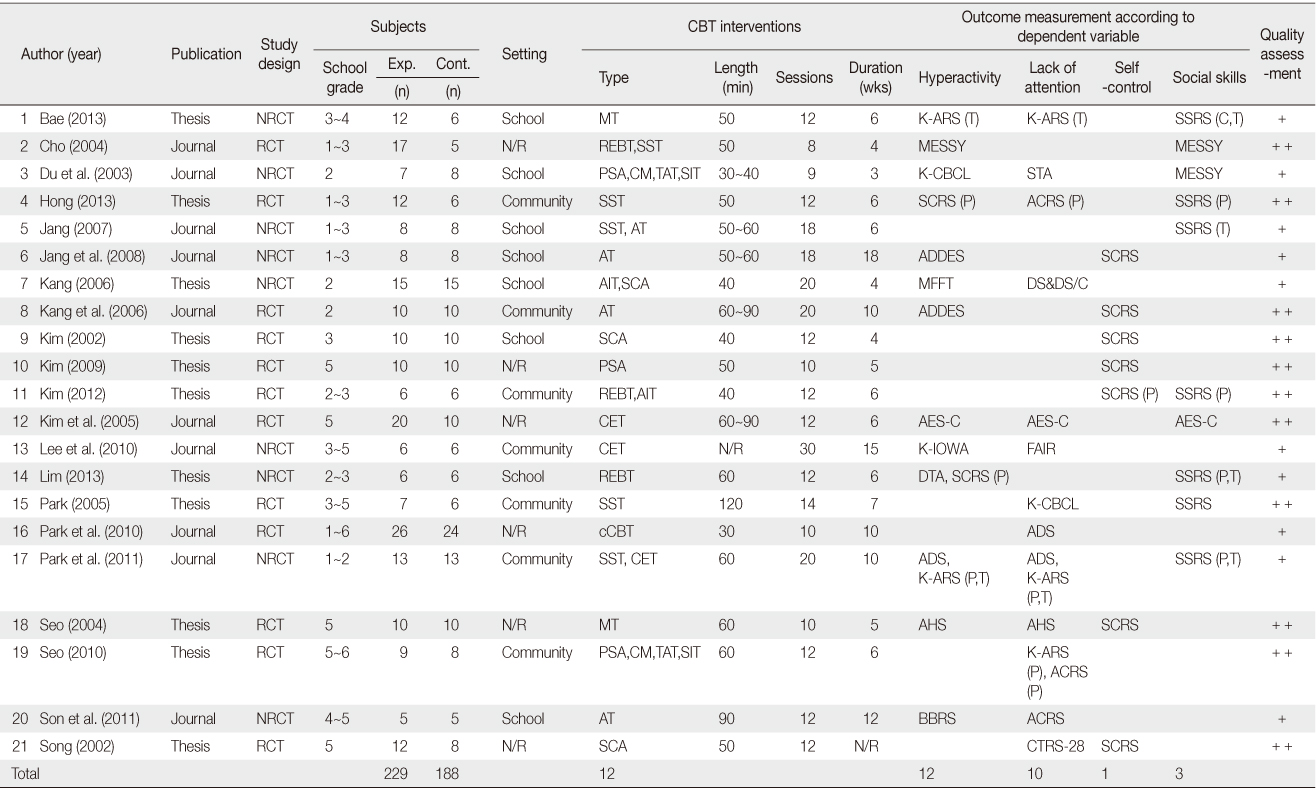Viewport: 1316px width, 791px height.
Task: Select 'Hong (2013)' in author column
Action: coord(77,201)
